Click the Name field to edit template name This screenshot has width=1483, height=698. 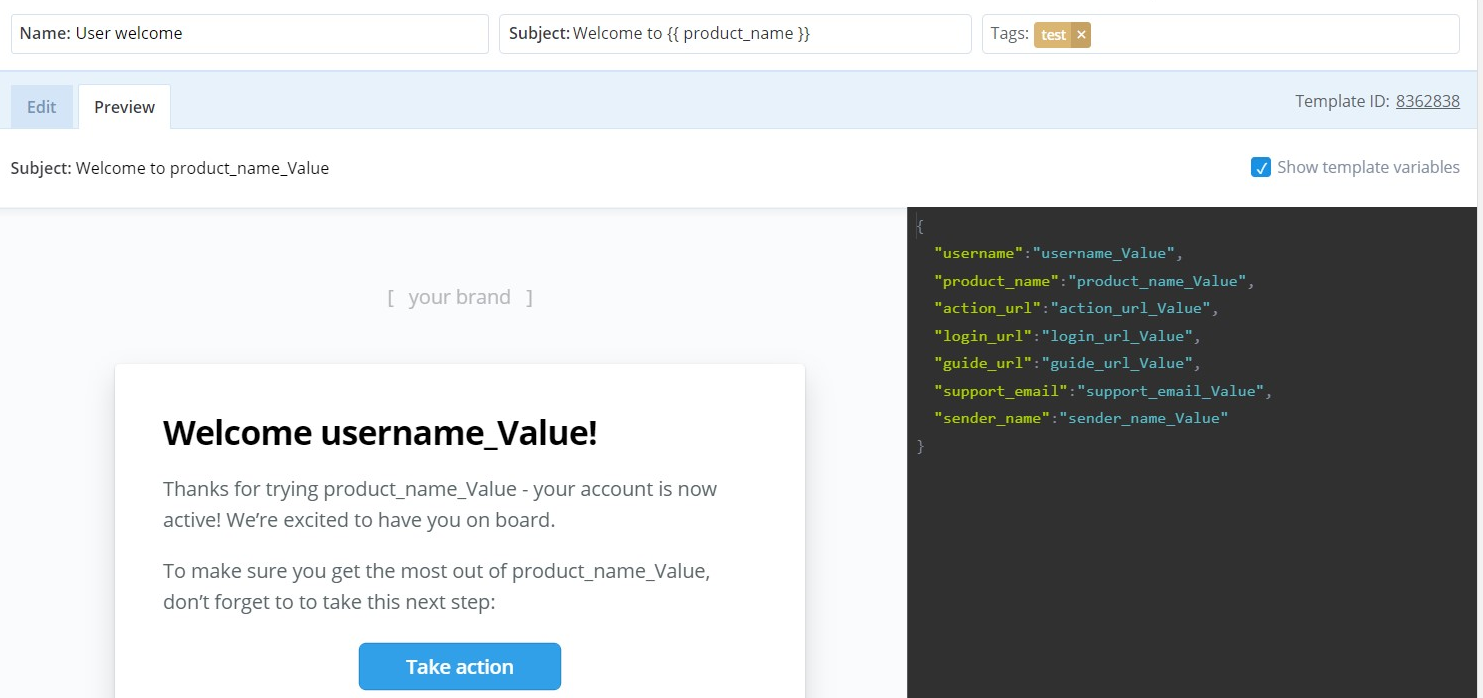coord(250,33)
